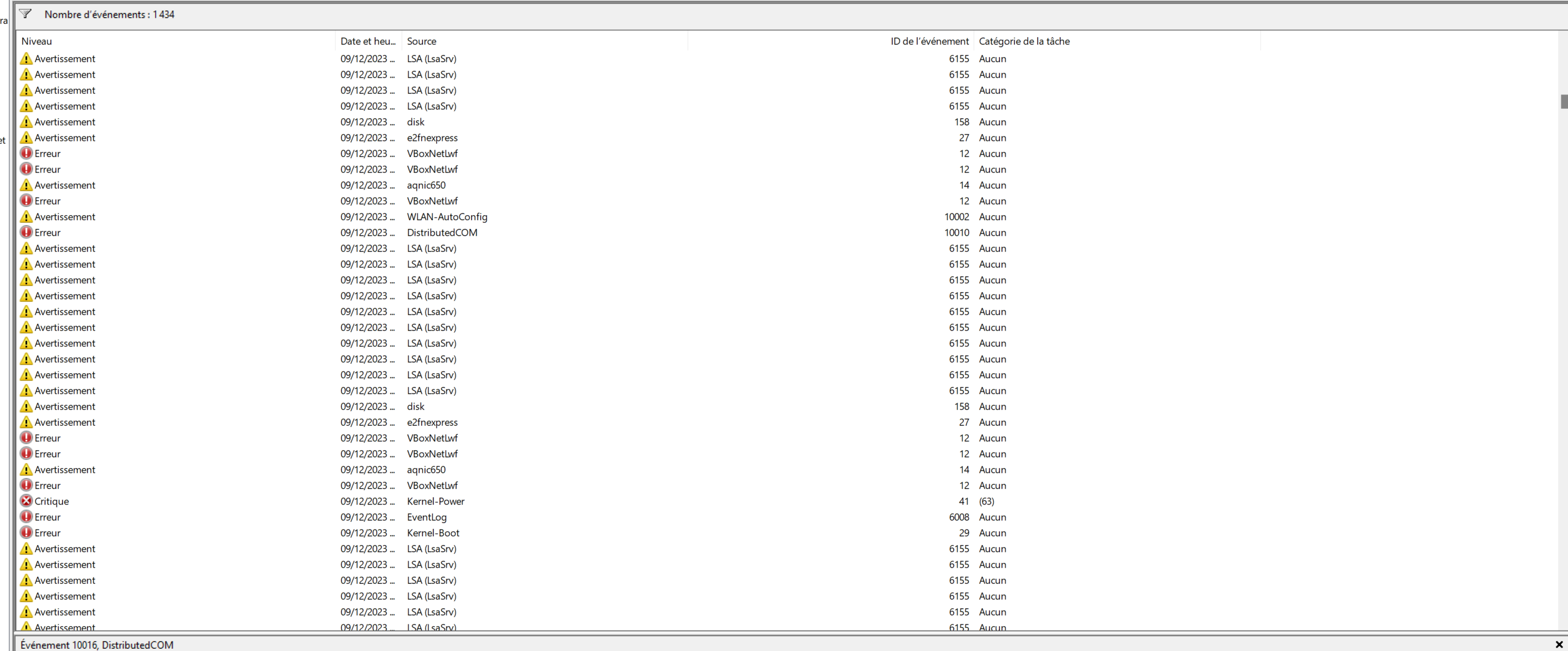
Task: Sort by the Niveau column header
Action: coord(37,42)
